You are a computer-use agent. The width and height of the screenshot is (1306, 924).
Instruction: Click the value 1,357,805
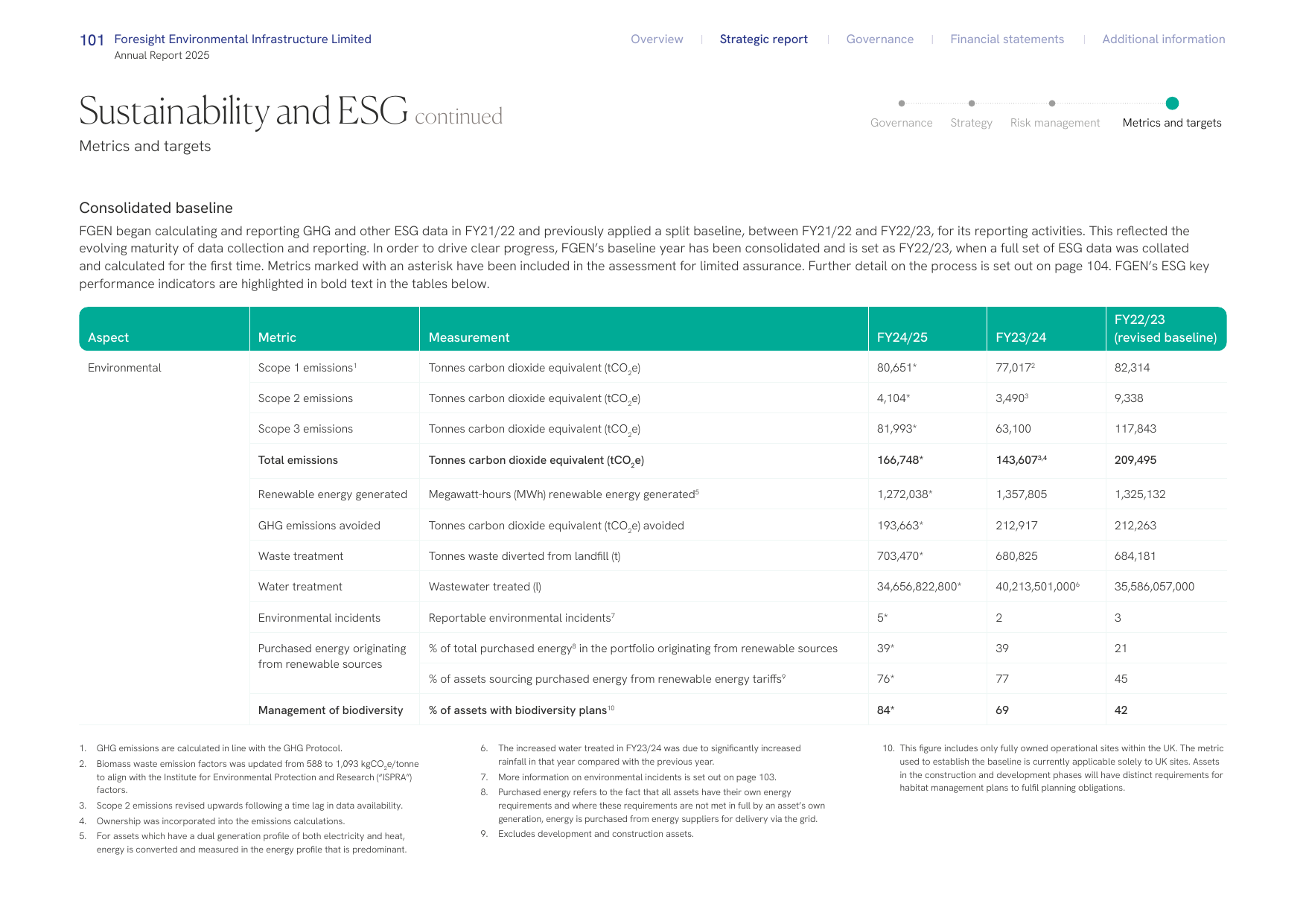click(x=1021, y=494)
